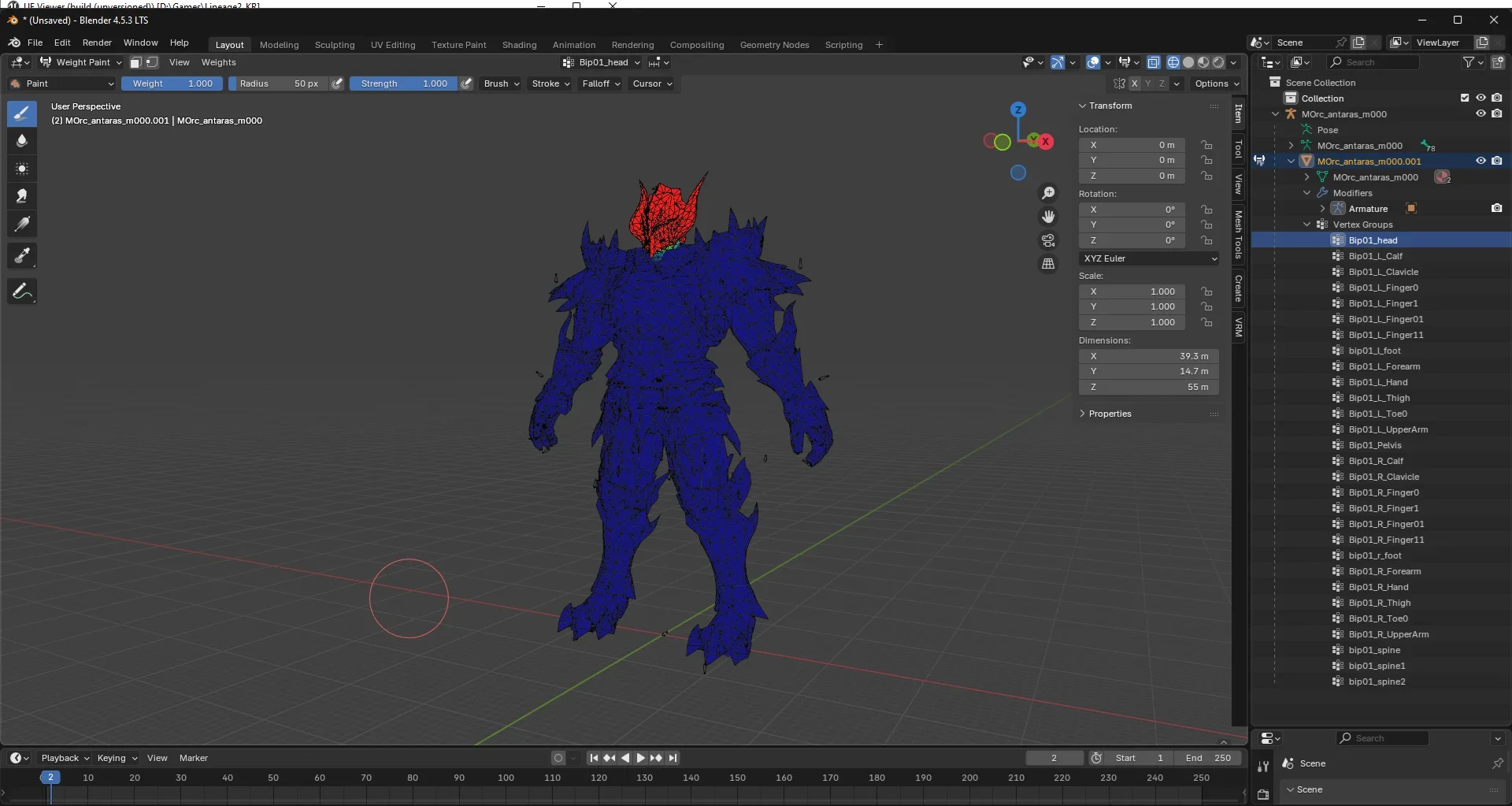Open the Keying popover in timeline
This screenshot has height=806, width=1512.
(117, 758)
